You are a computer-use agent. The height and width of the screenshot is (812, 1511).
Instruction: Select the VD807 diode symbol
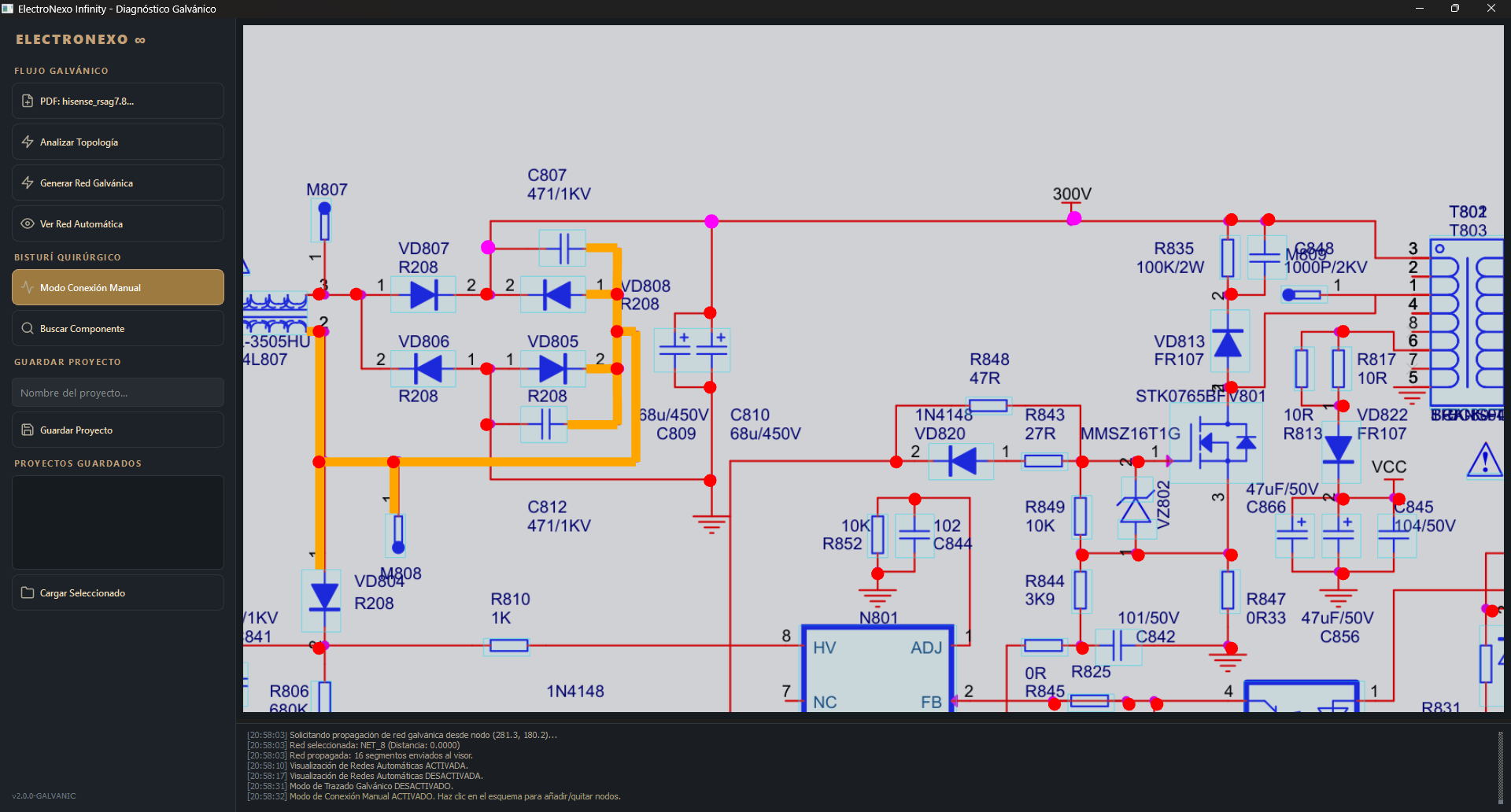coord(423,295)
